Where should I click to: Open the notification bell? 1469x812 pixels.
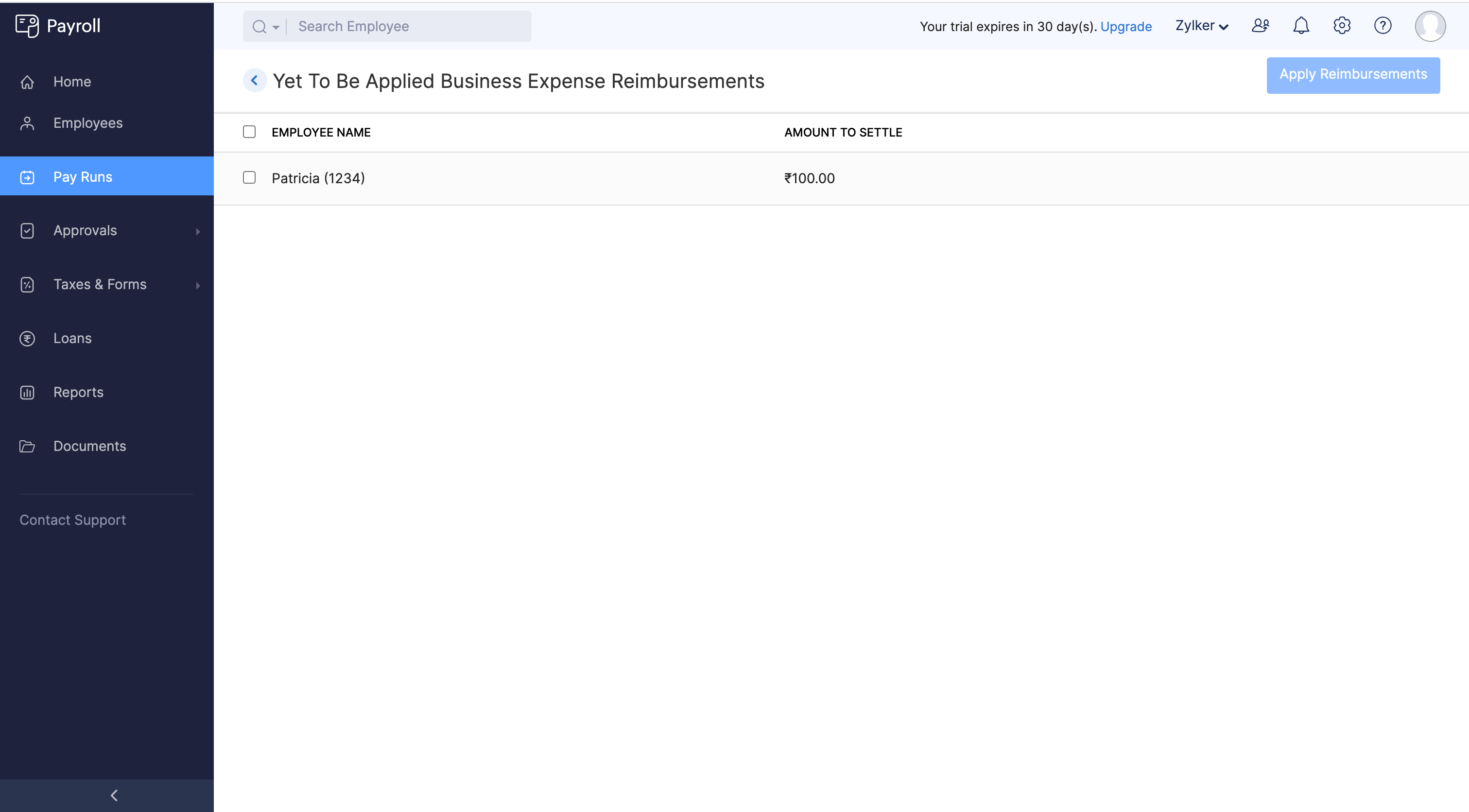(1301, 26)
